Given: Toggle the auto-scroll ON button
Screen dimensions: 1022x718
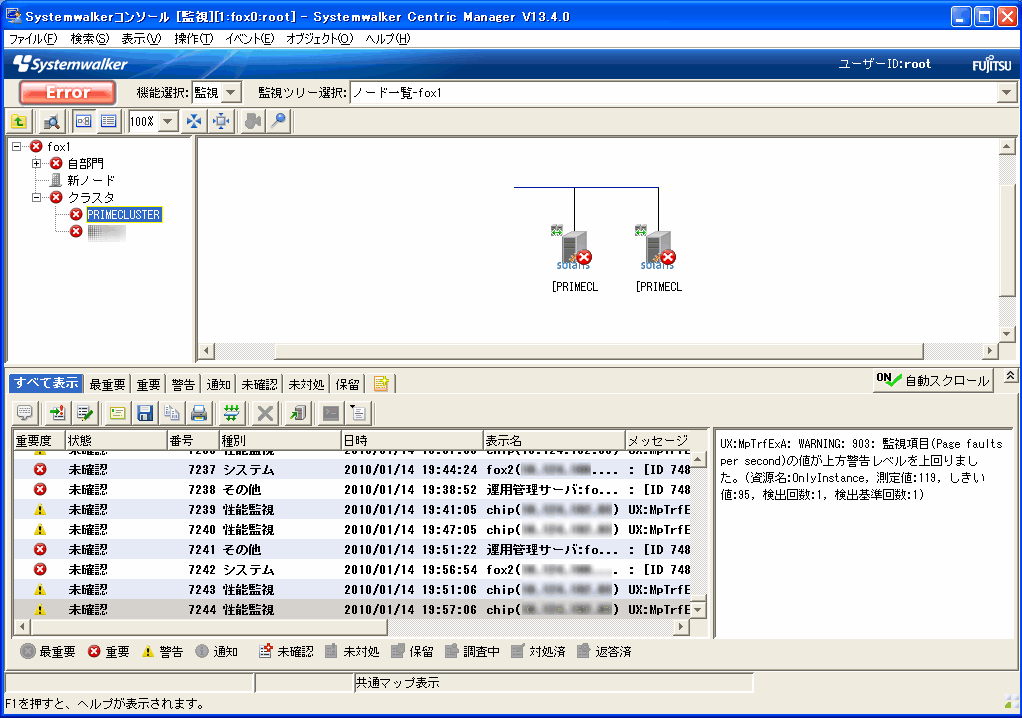Looking at the screenshot, I should [933, 381].
